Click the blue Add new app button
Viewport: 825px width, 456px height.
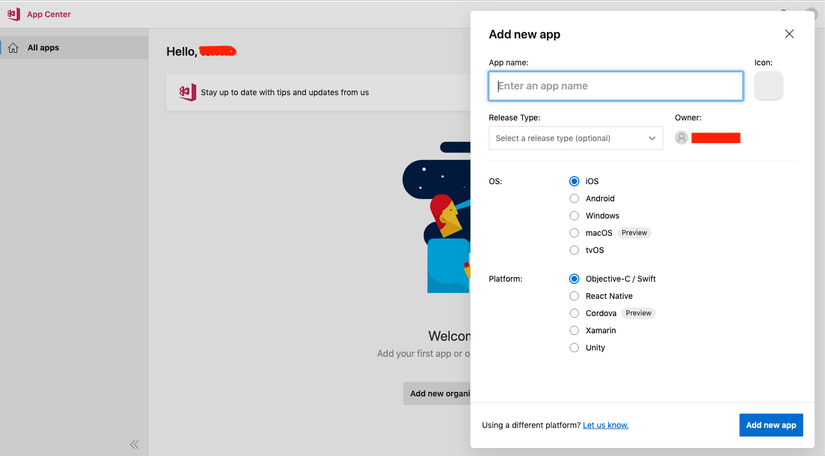click(x=770, y=425)
